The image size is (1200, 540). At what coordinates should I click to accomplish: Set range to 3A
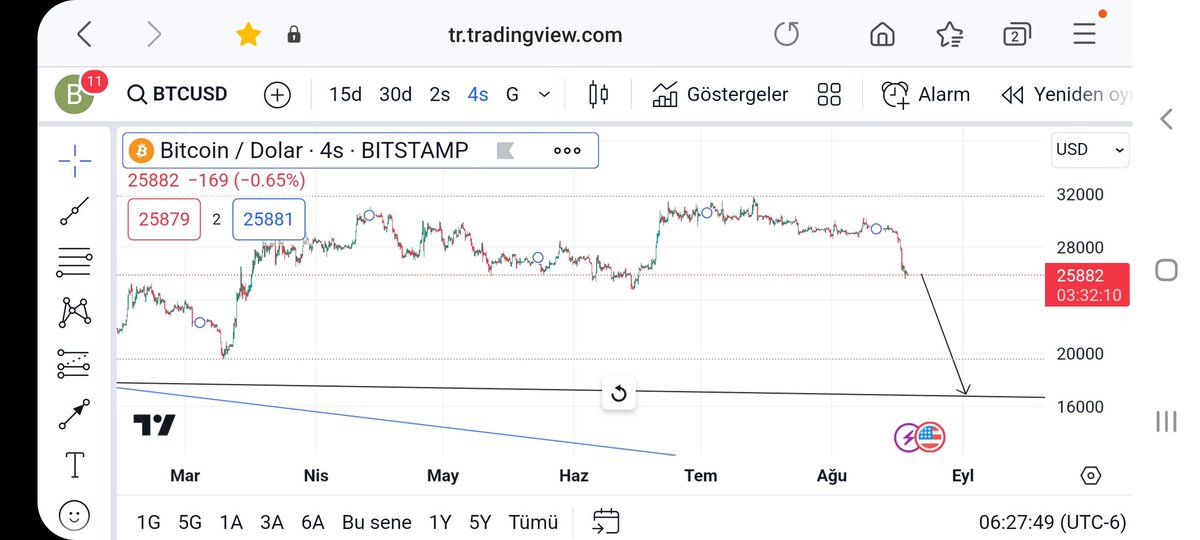(272, 522)
